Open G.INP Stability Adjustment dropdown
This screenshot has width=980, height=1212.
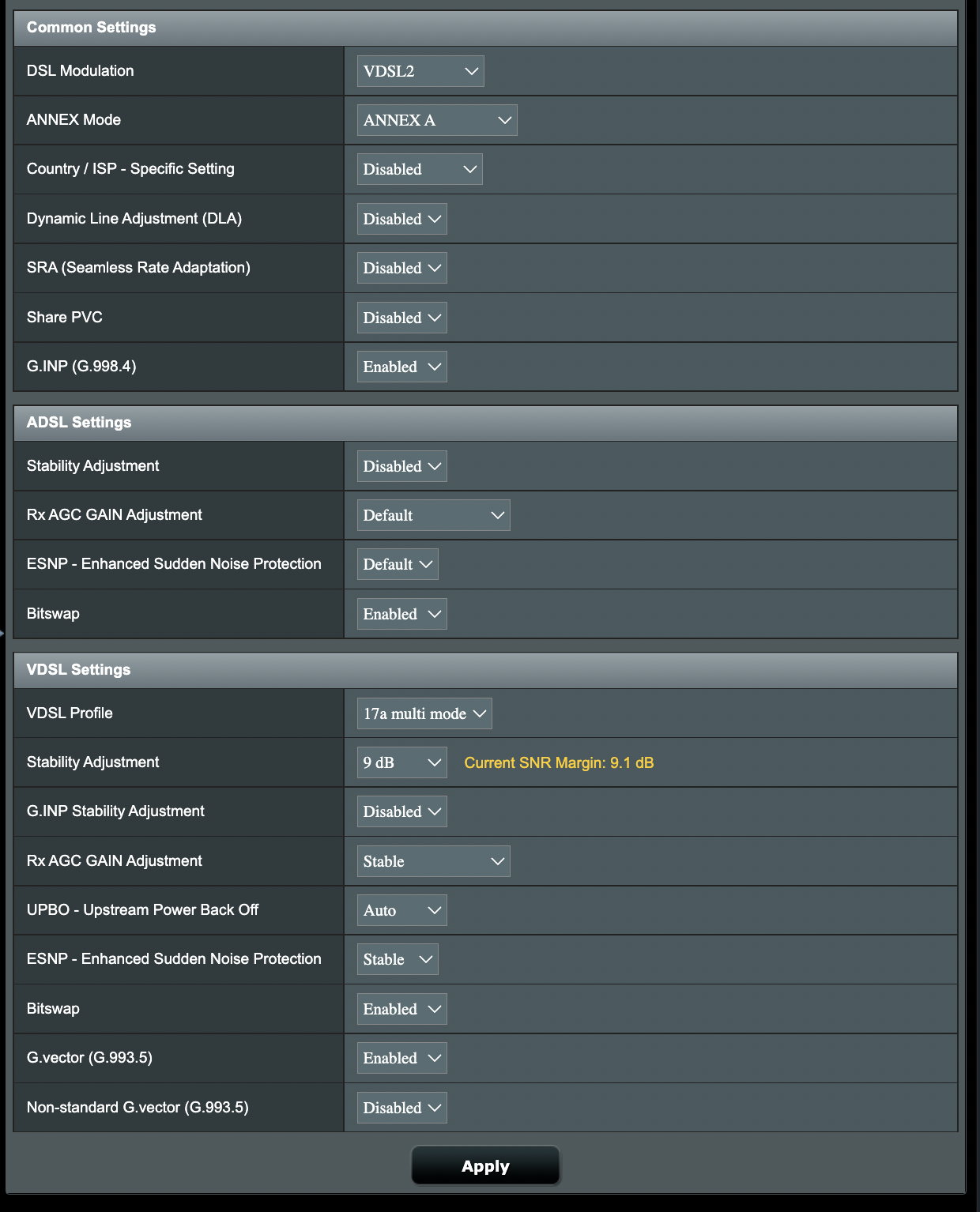coord(401,811)
